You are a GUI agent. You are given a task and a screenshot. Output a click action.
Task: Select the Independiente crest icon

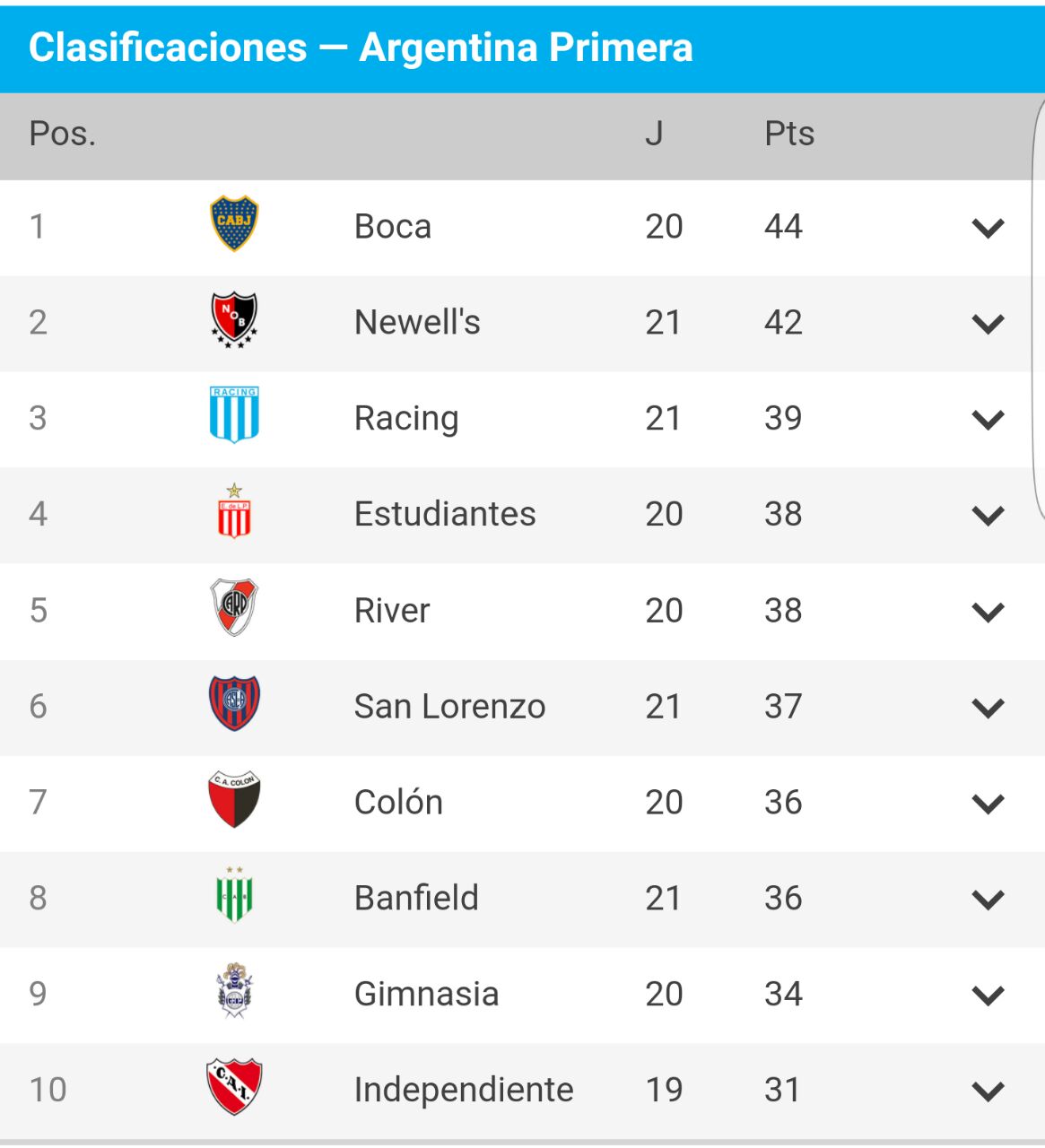(234, 1087)
